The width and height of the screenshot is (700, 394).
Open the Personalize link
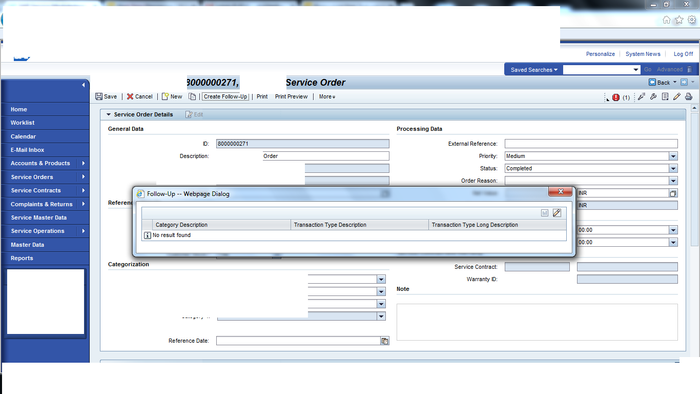click(600, 54)
